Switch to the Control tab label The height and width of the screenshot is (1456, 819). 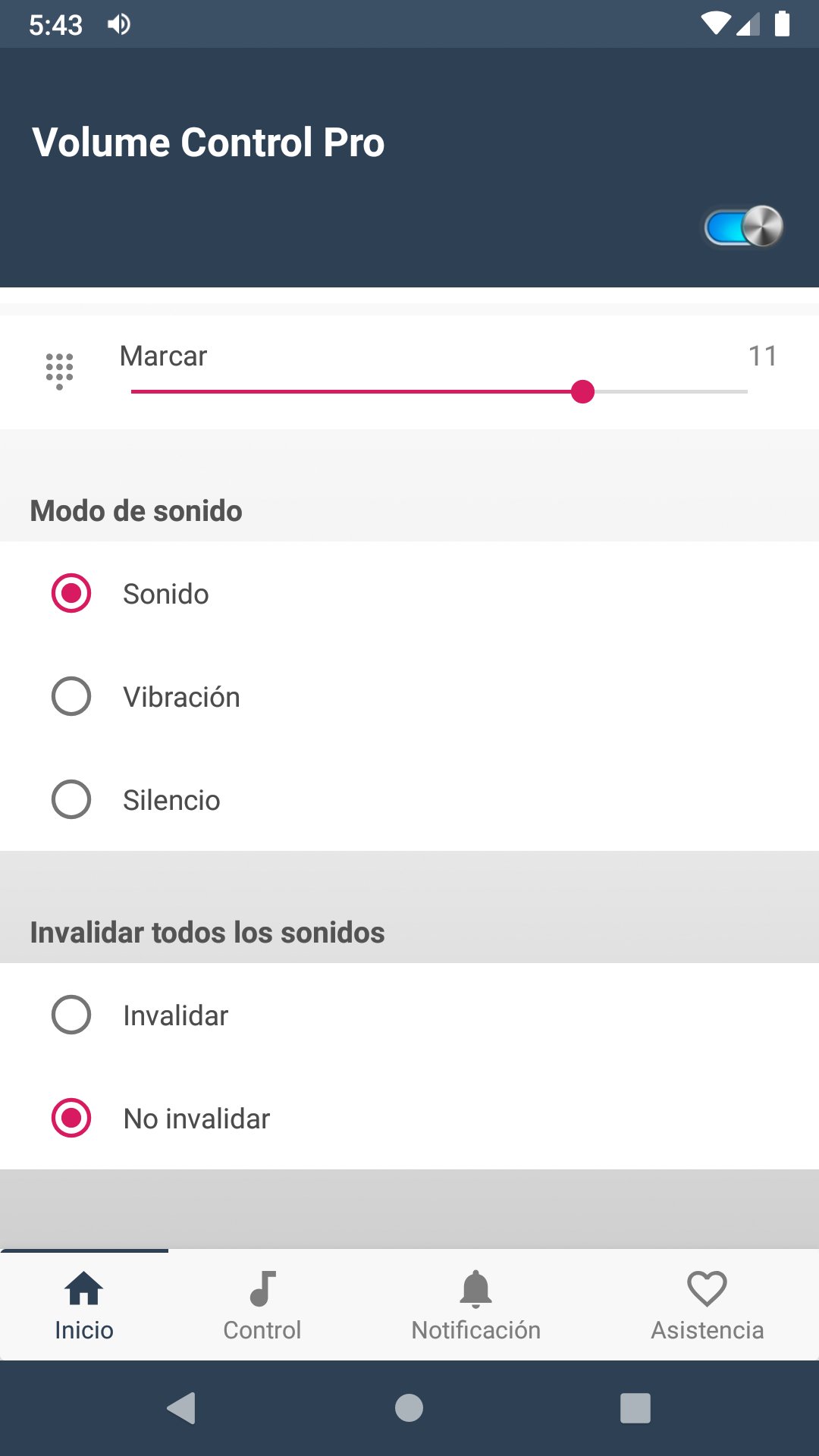click(262, 1330)
